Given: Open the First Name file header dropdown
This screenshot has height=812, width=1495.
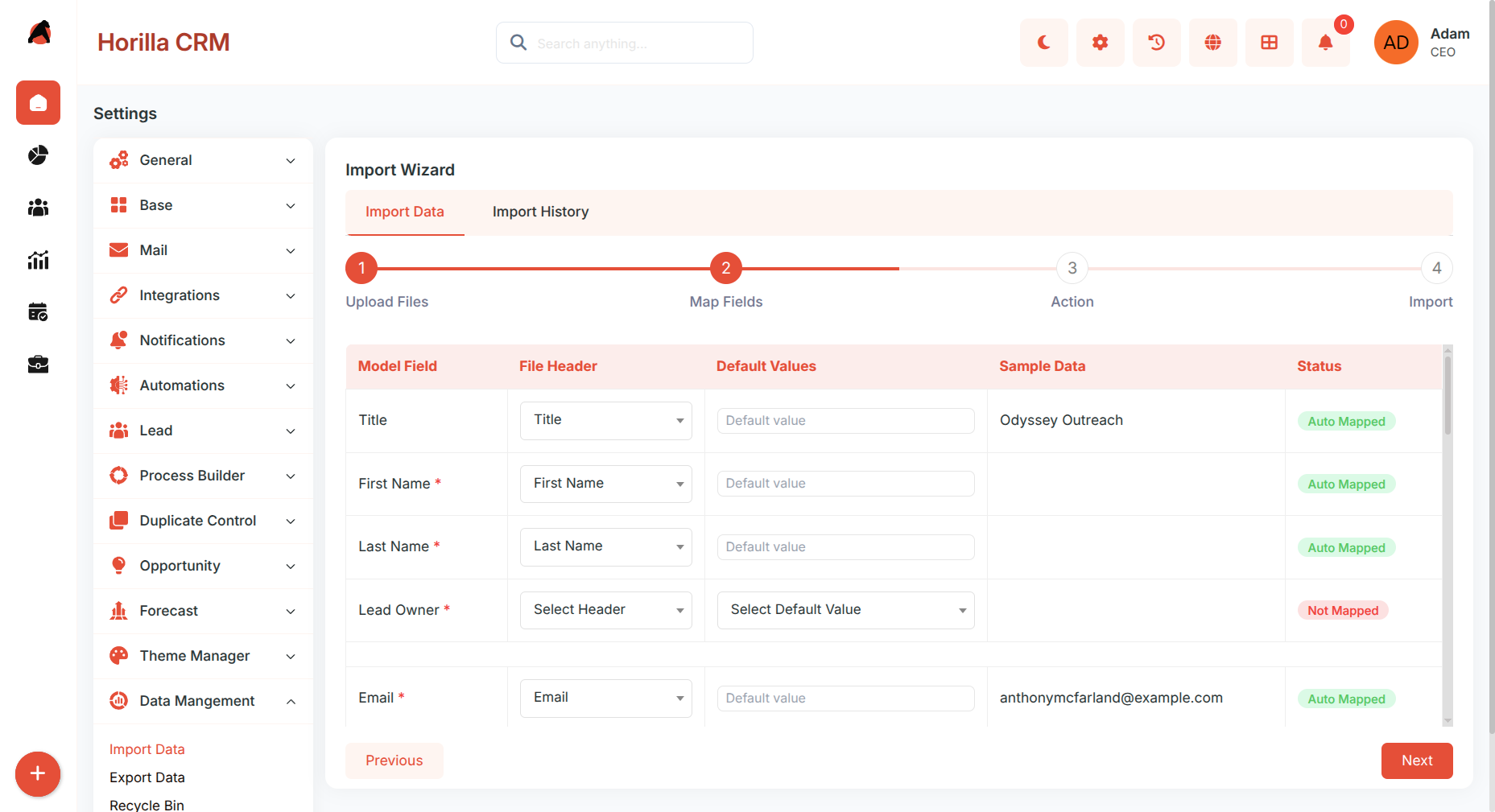Looking at the screenshot, I should [x=606, y=484].
